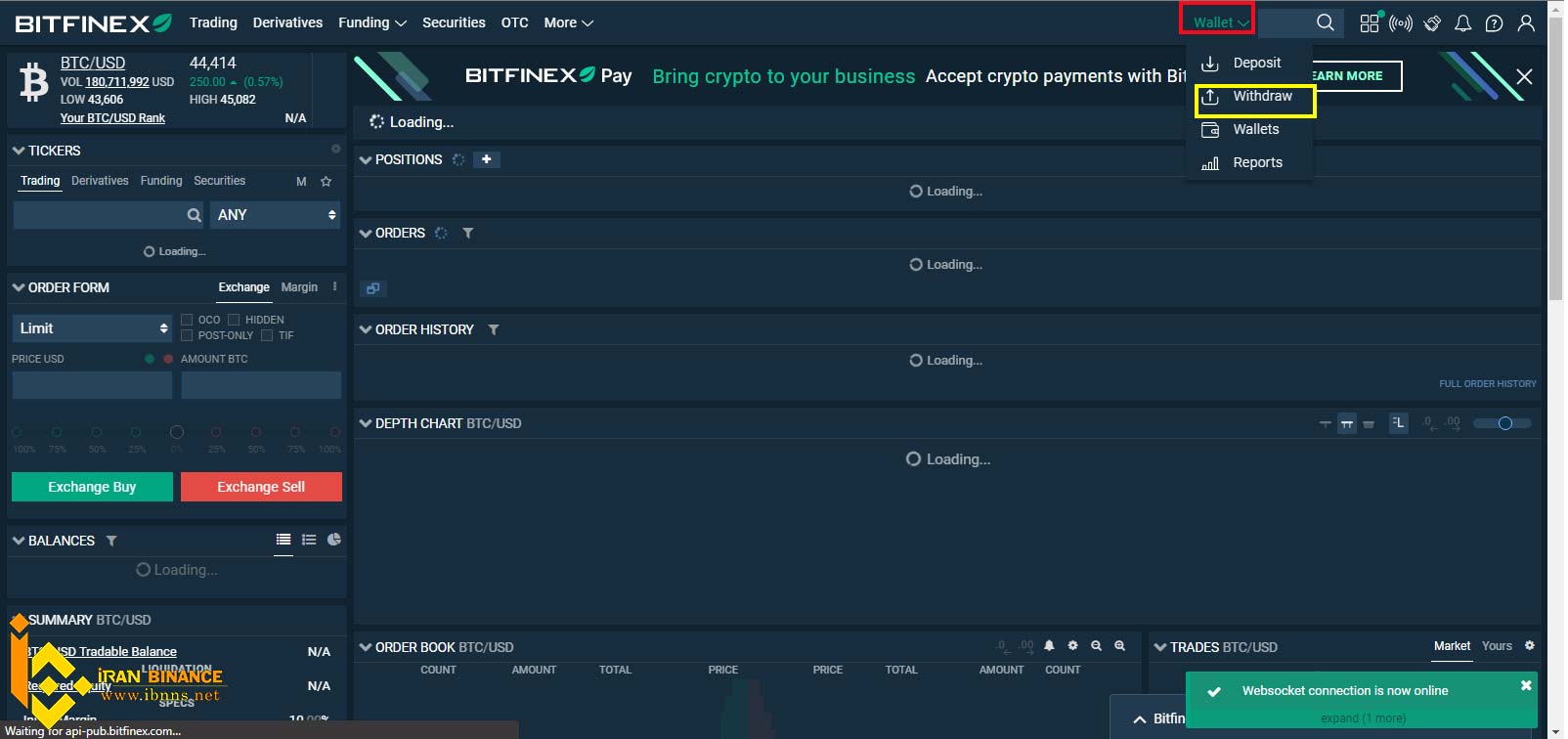Collapse the DEPTH CHART panel
The height and width of the screenshot is (739, 1568).
[x=366, y=423]
